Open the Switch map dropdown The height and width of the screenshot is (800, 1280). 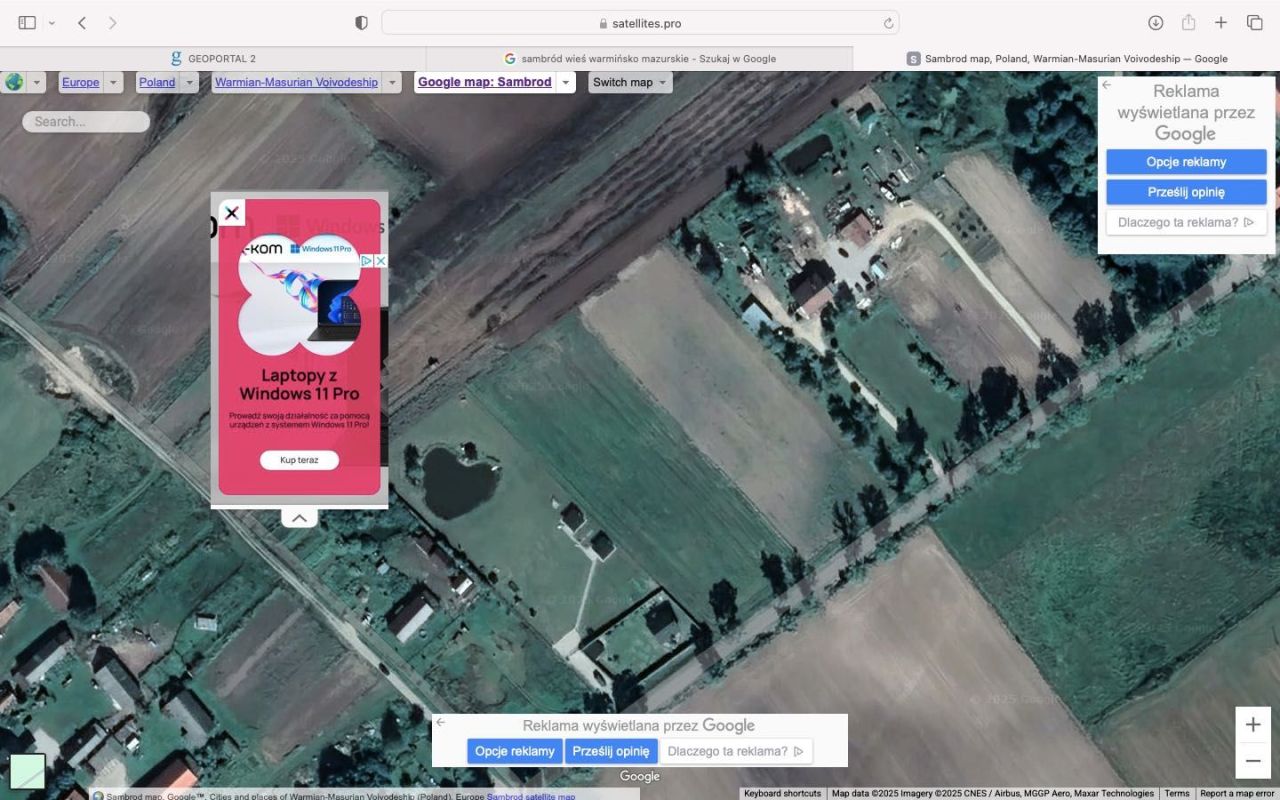coord(630,82)
